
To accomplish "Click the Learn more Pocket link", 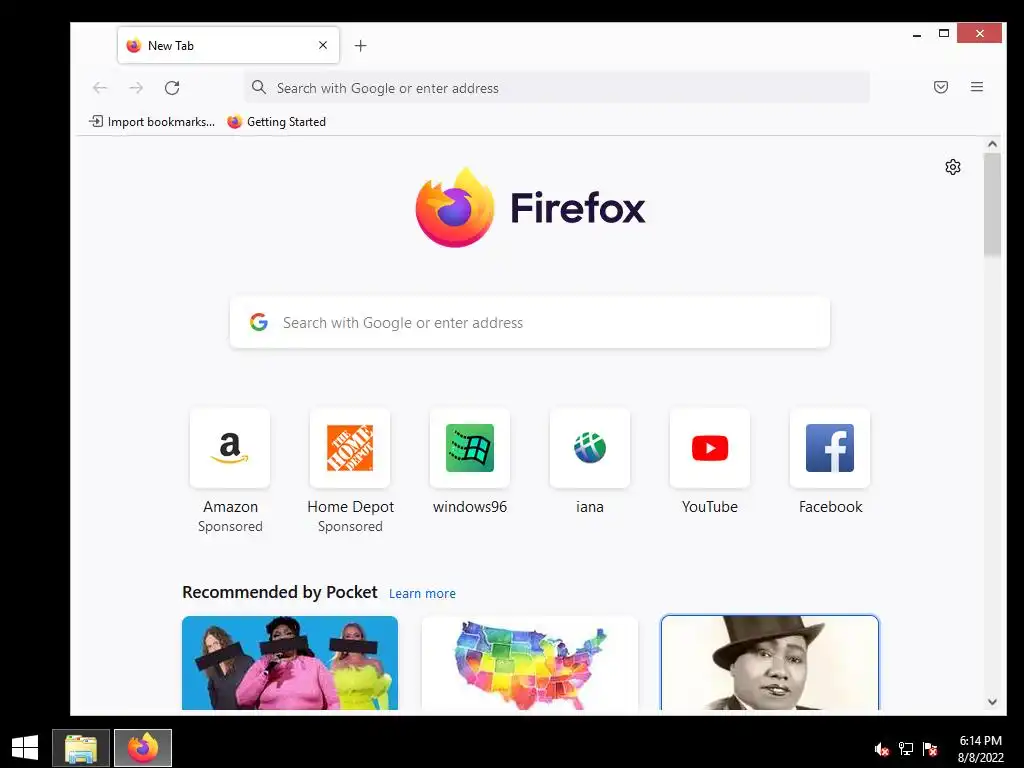I will coord(422,594).
